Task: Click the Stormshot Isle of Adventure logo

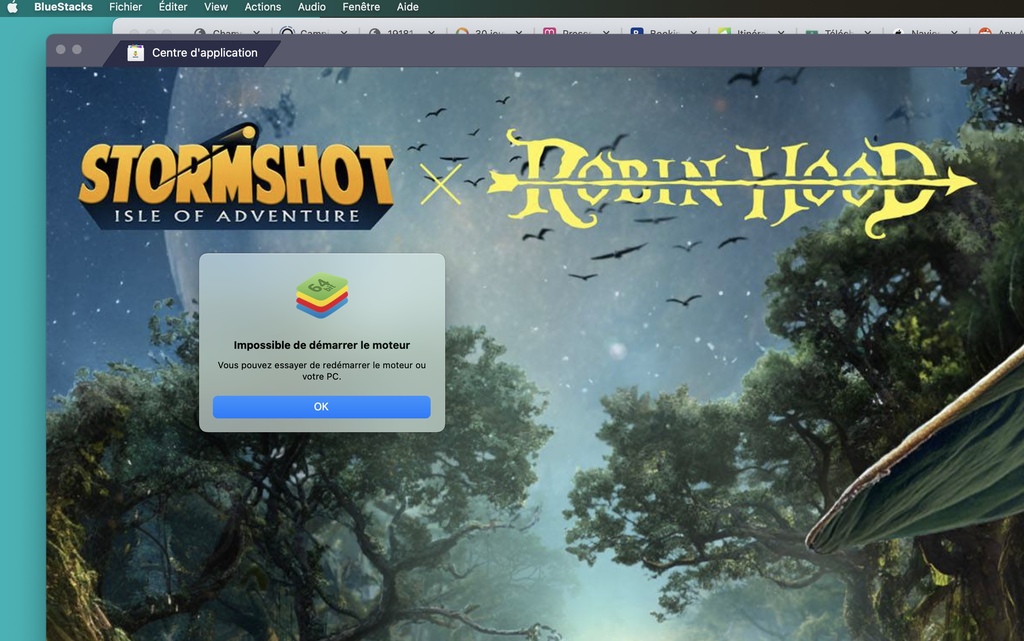Action: (x=236, y=176)
